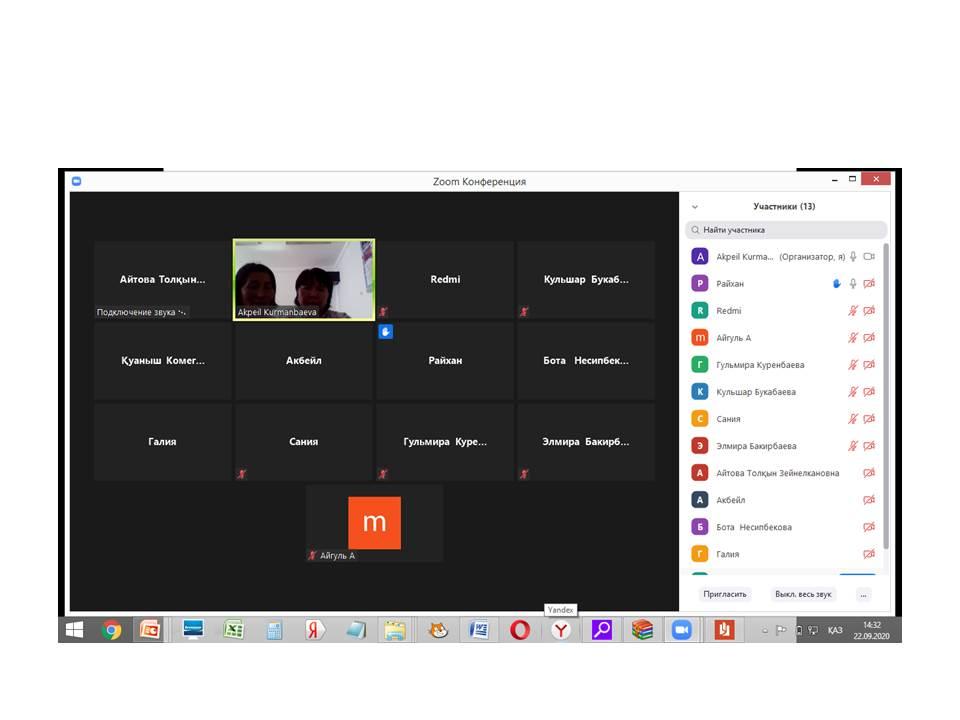The width and height of the screenshot is (960, 720).
Task: Click 'Выкл. весь звук' mute all button
Action: [803, 594]
